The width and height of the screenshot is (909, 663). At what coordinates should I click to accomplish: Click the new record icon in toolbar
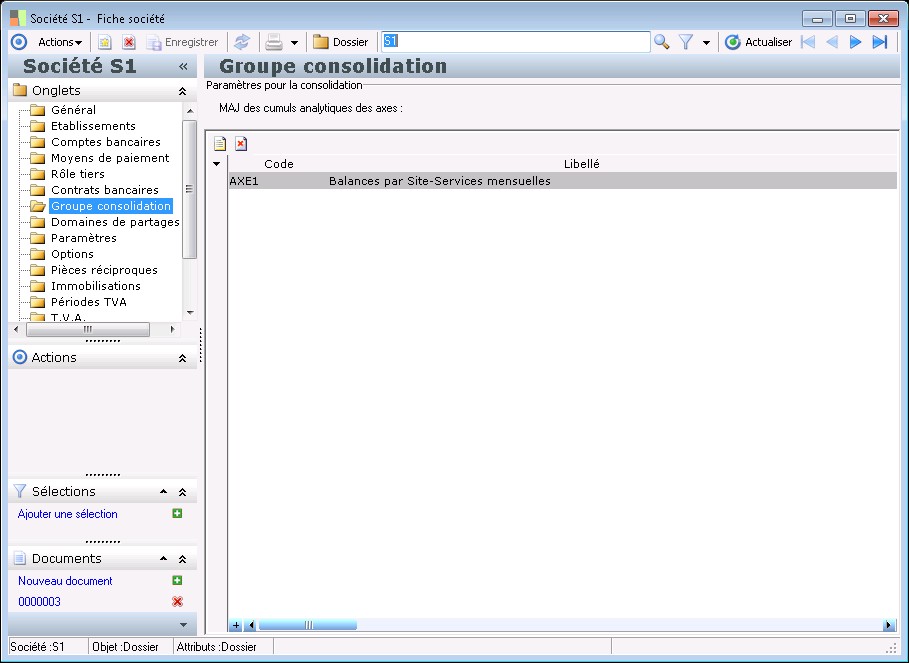104,42
